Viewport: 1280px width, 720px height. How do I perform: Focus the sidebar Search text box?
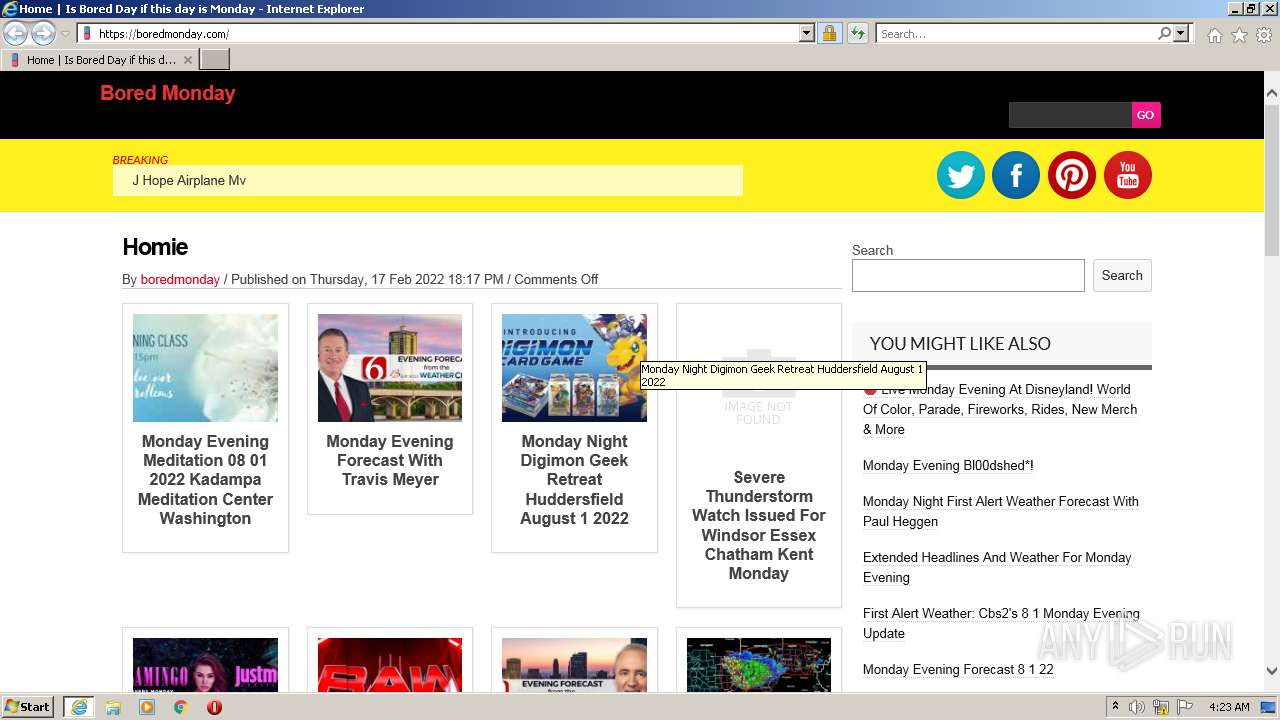point(968,276)
